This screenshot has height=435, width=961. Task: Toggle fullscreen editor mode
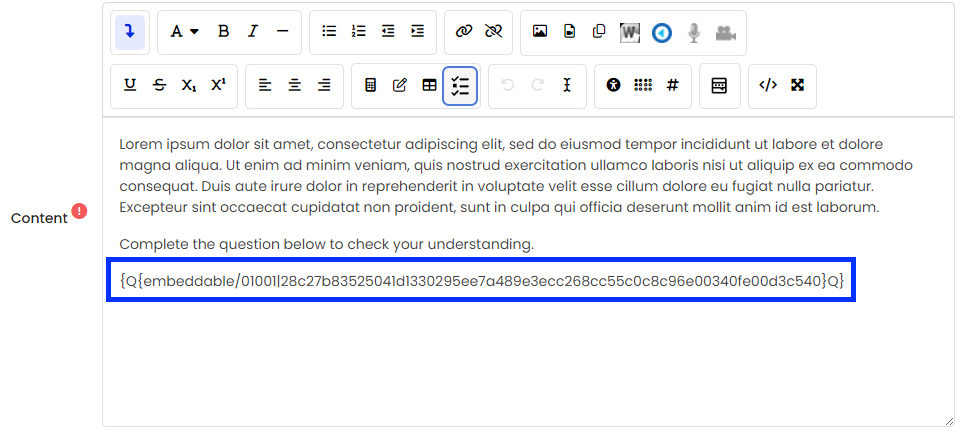pos(797,85)
